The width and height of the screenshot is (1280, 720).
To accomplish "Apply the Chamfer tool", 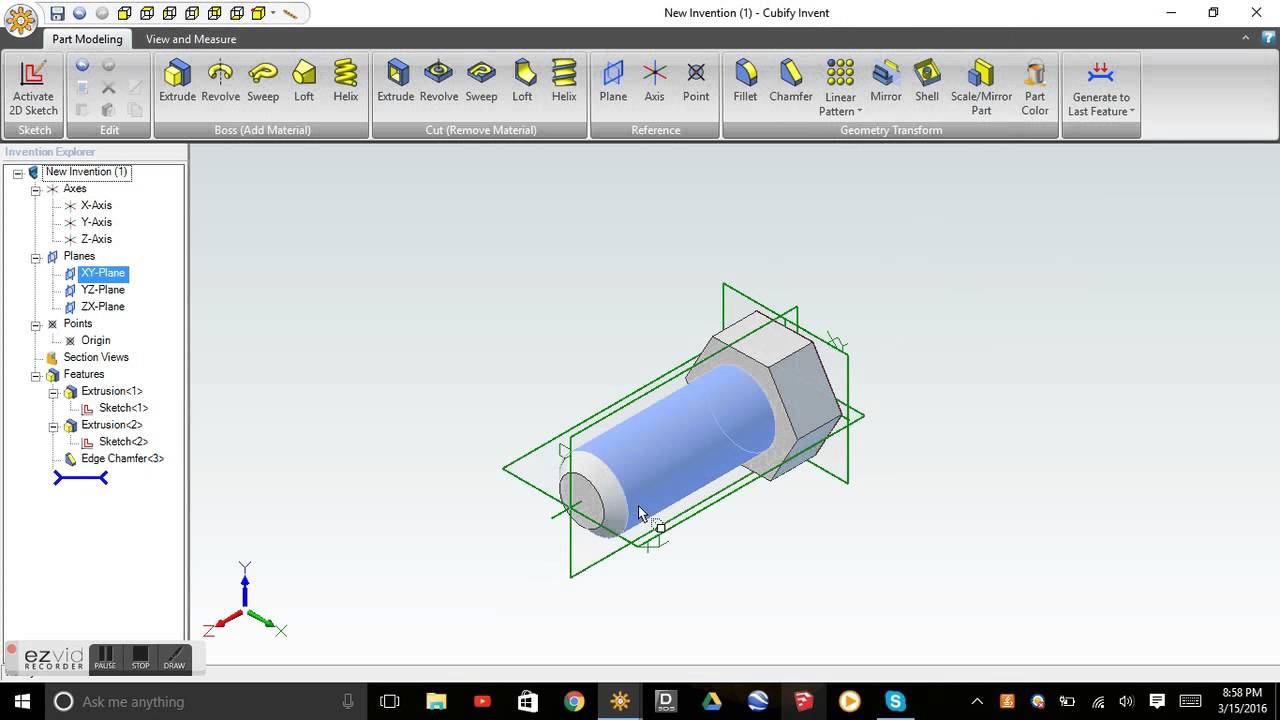I will click(x=791, y=82).
